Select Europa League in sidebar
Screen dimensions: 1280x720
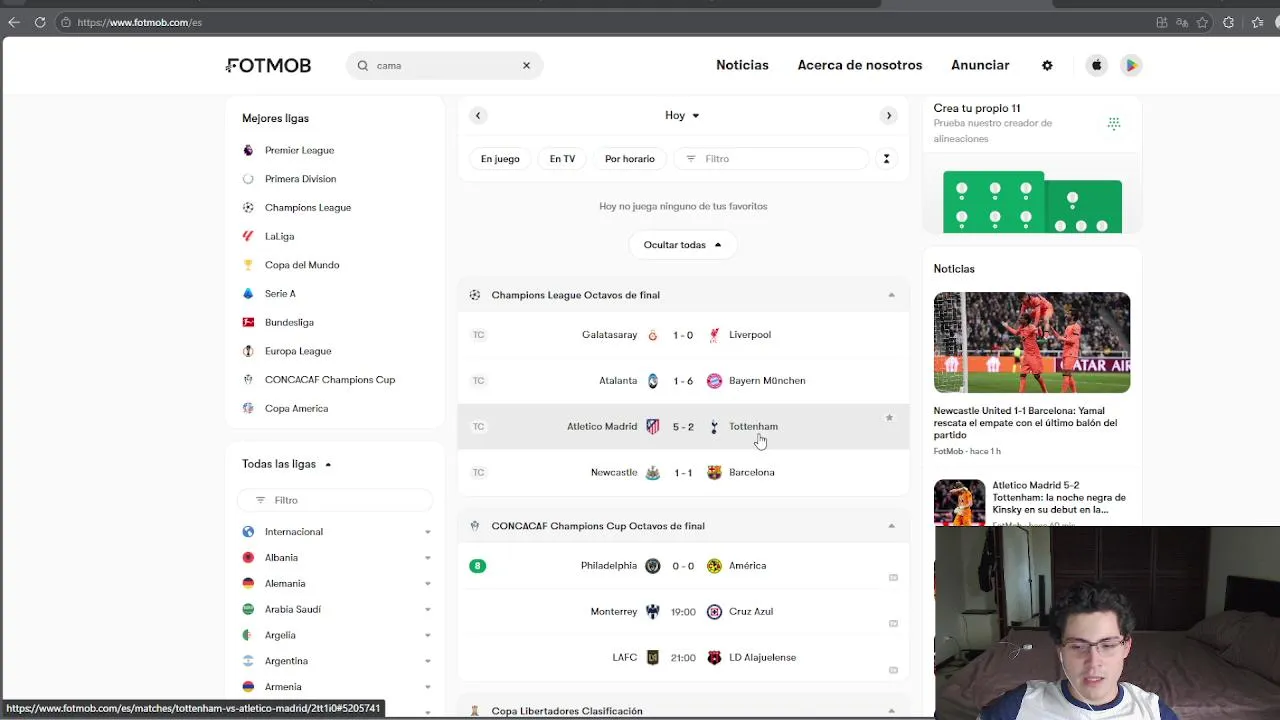pyautogui.click(x=298, y=351)
